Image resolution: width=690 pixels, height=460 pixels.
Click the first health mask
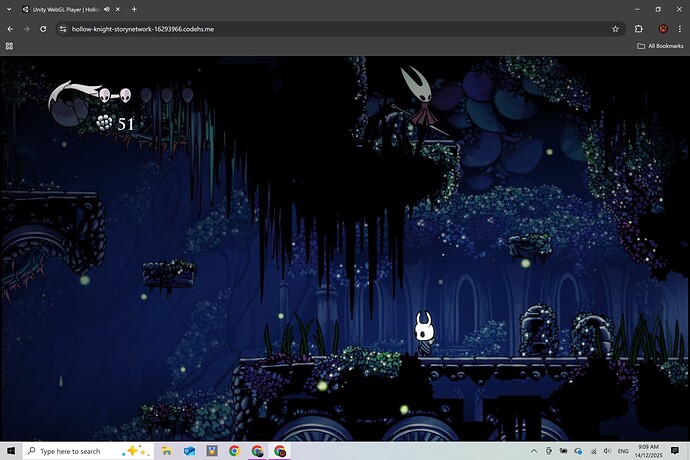[x=105, y=95]
